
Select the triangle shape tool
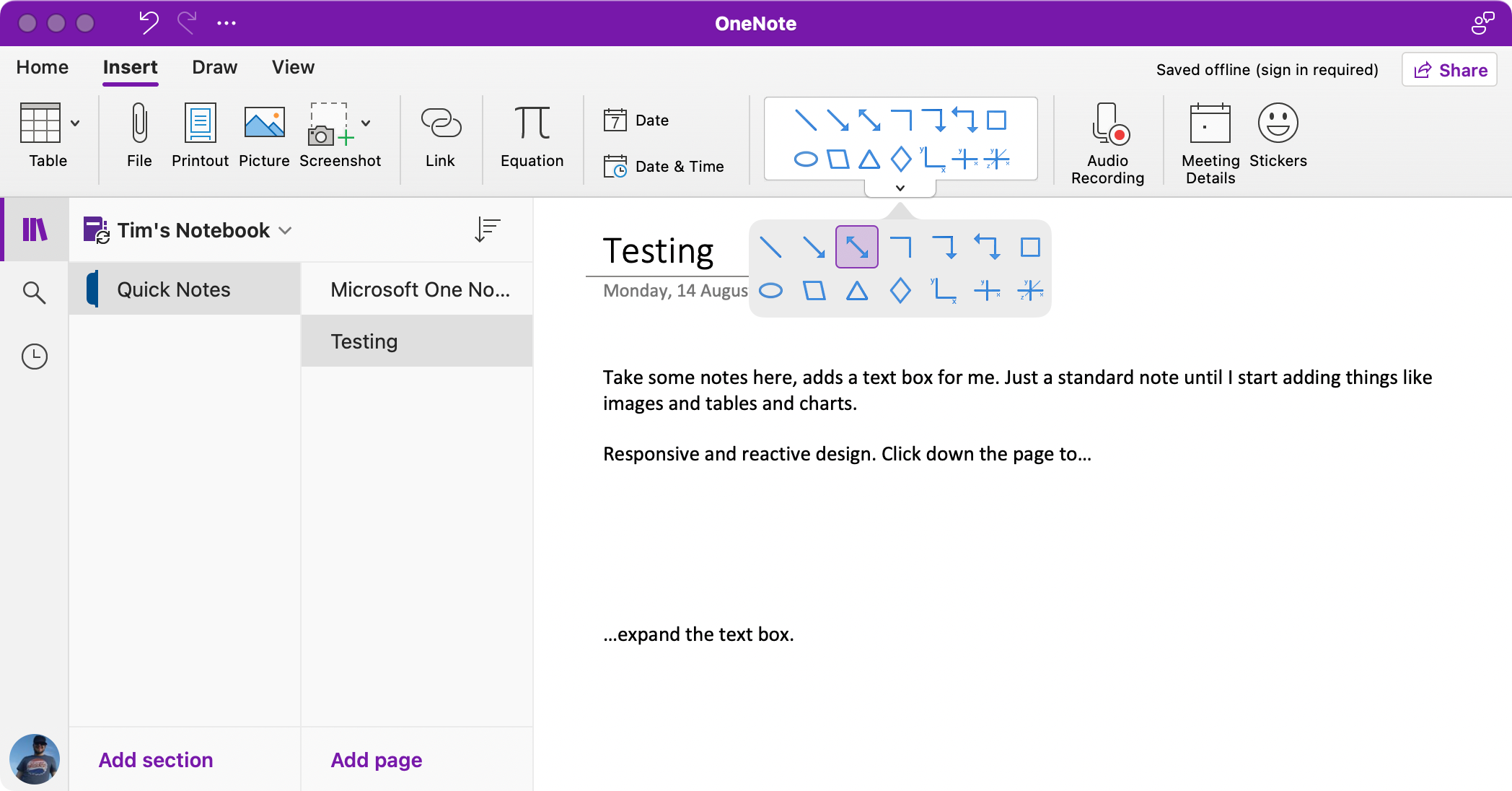tap(857, 291)
